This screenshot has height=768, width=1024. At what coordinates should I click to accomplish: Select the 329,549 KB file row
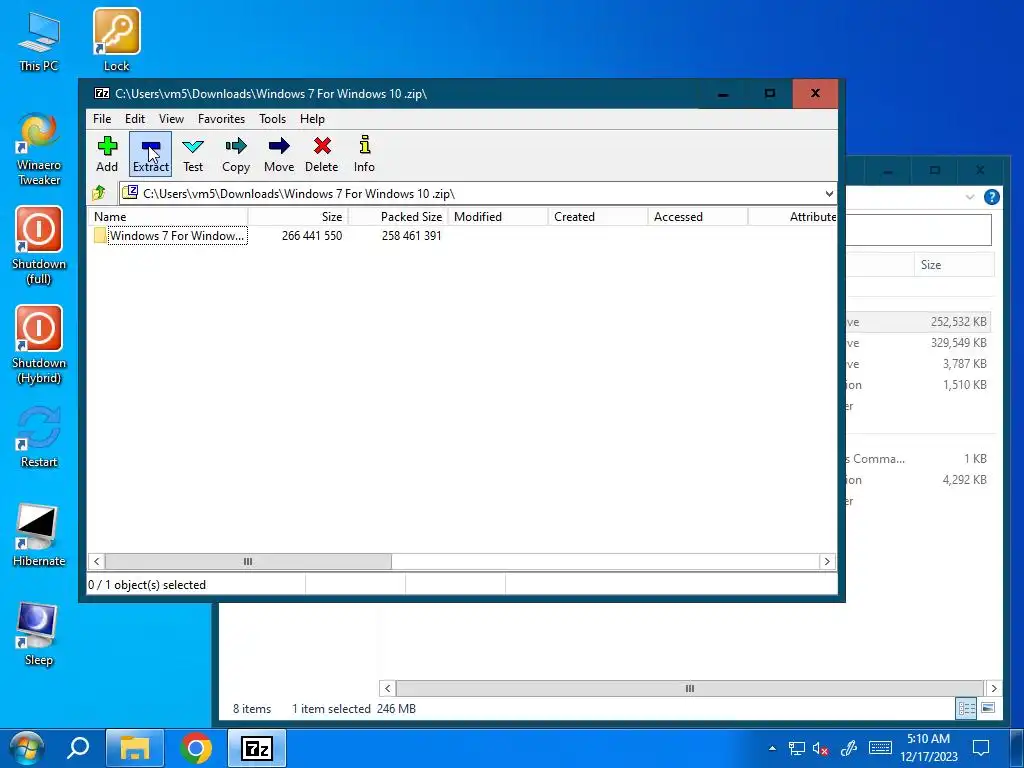click(918, 343)
